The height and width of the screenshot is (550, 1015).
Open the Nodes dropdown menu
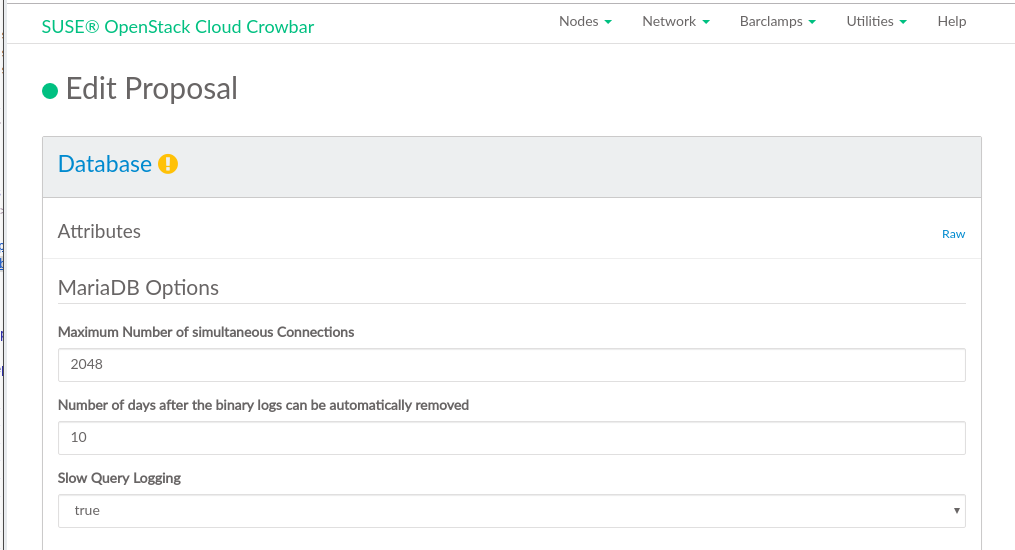pyautogui.click(x=585, y=21)
